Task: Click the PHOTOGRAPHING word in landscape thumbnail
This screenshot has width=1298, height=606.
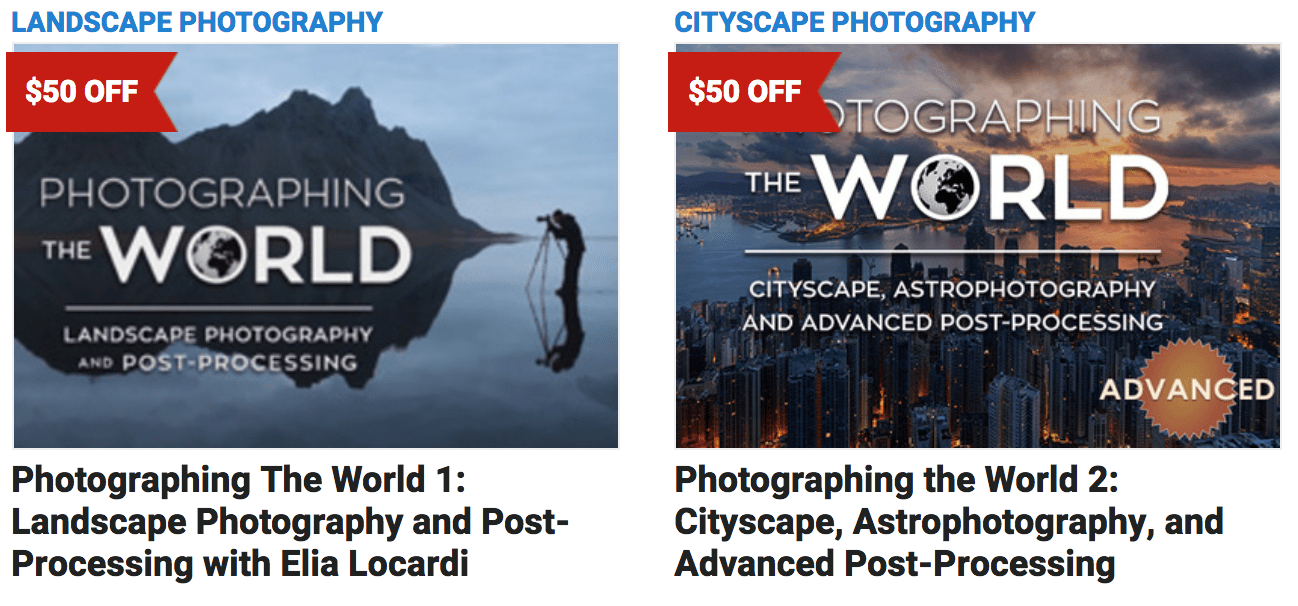Action: coord(222,194)
